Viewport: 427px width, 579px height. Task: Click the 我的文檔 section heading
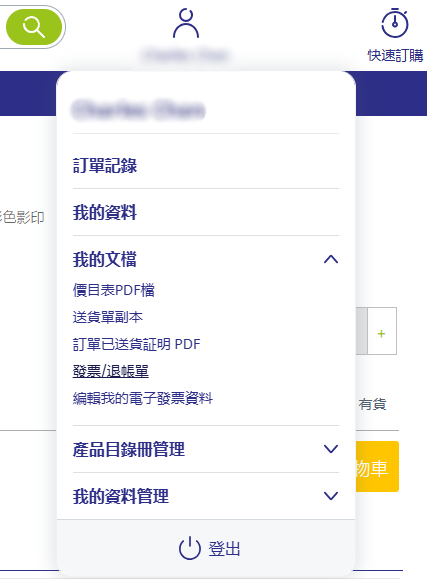click(105, 259)
